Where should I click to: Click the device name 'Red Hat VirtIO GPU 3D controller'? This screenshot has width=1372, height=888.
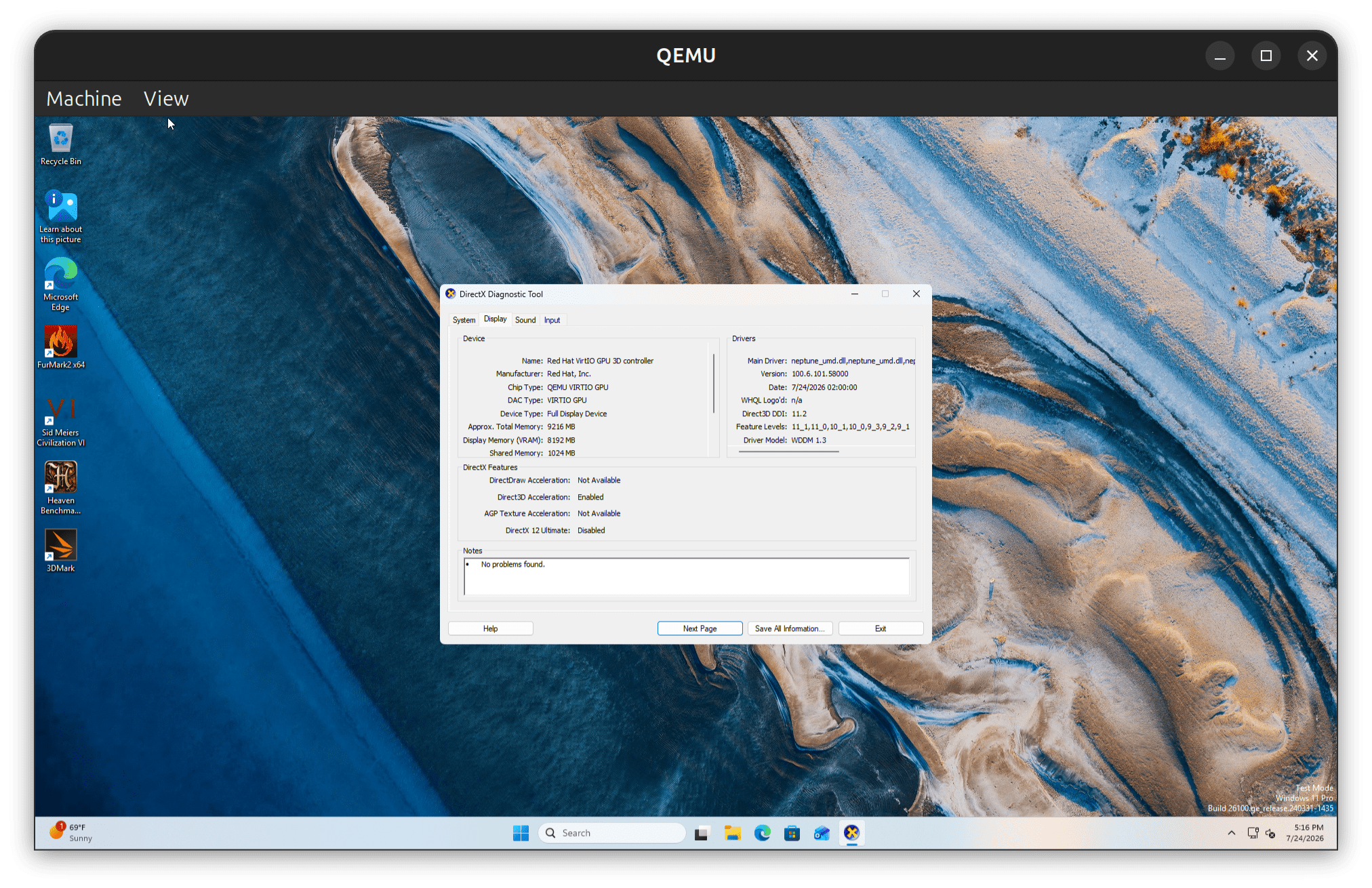click(600, 361)
